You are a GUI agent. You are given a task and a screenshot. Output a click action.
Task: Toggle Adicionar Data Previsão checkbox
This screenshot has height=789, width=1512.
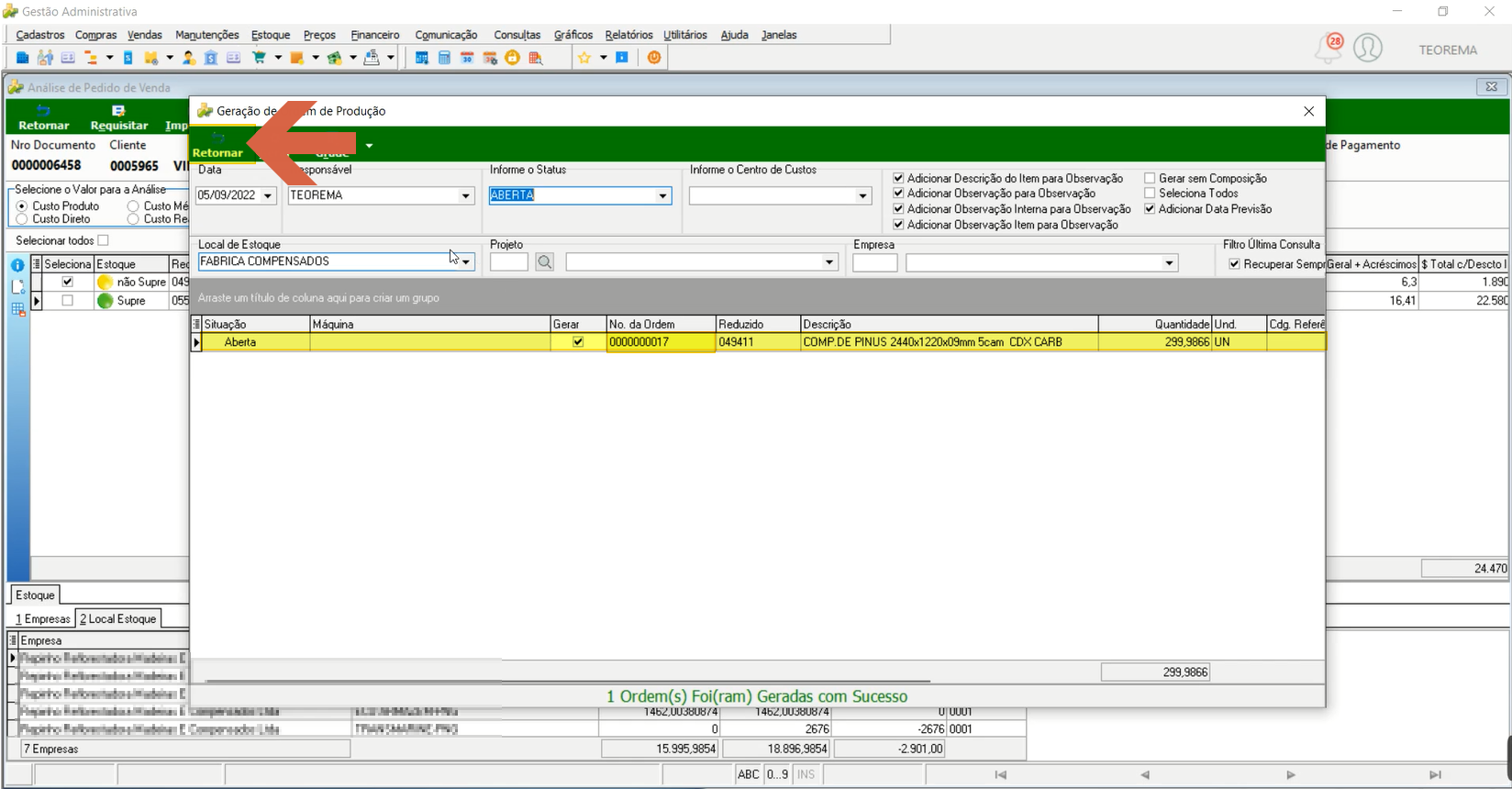point(1150,209)
